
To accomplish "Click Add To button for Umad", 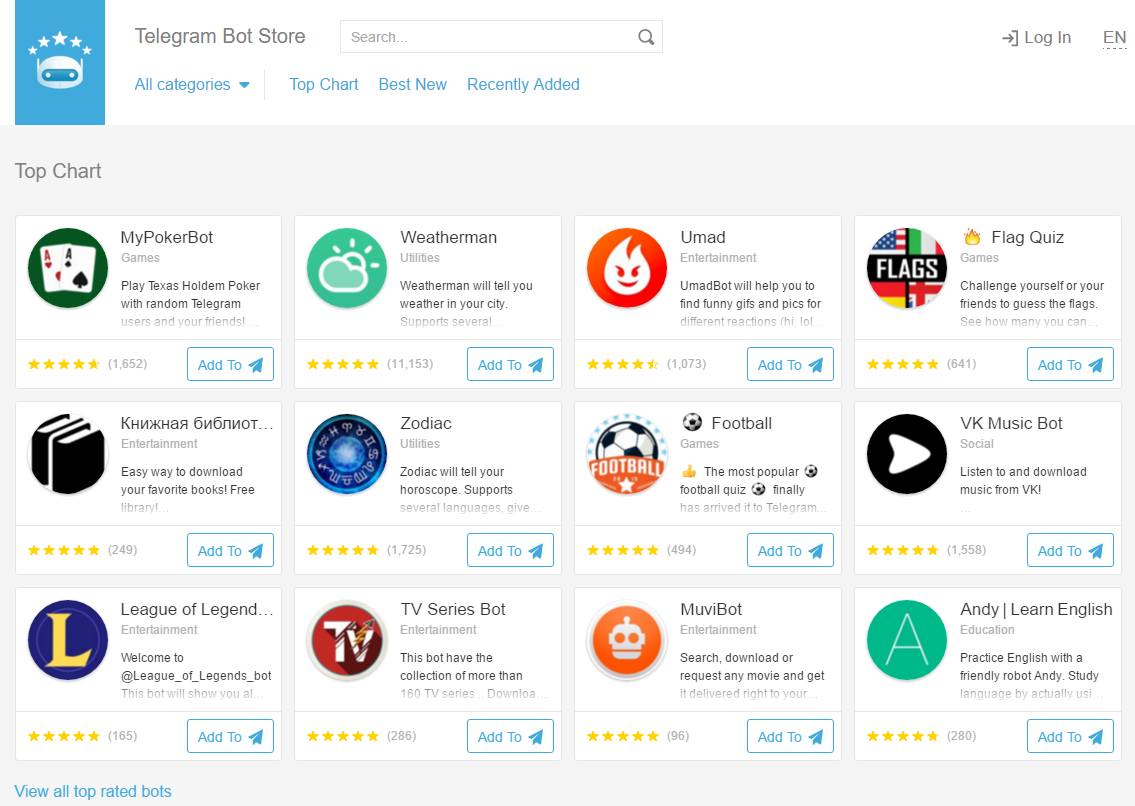I will tap(790, 364).
